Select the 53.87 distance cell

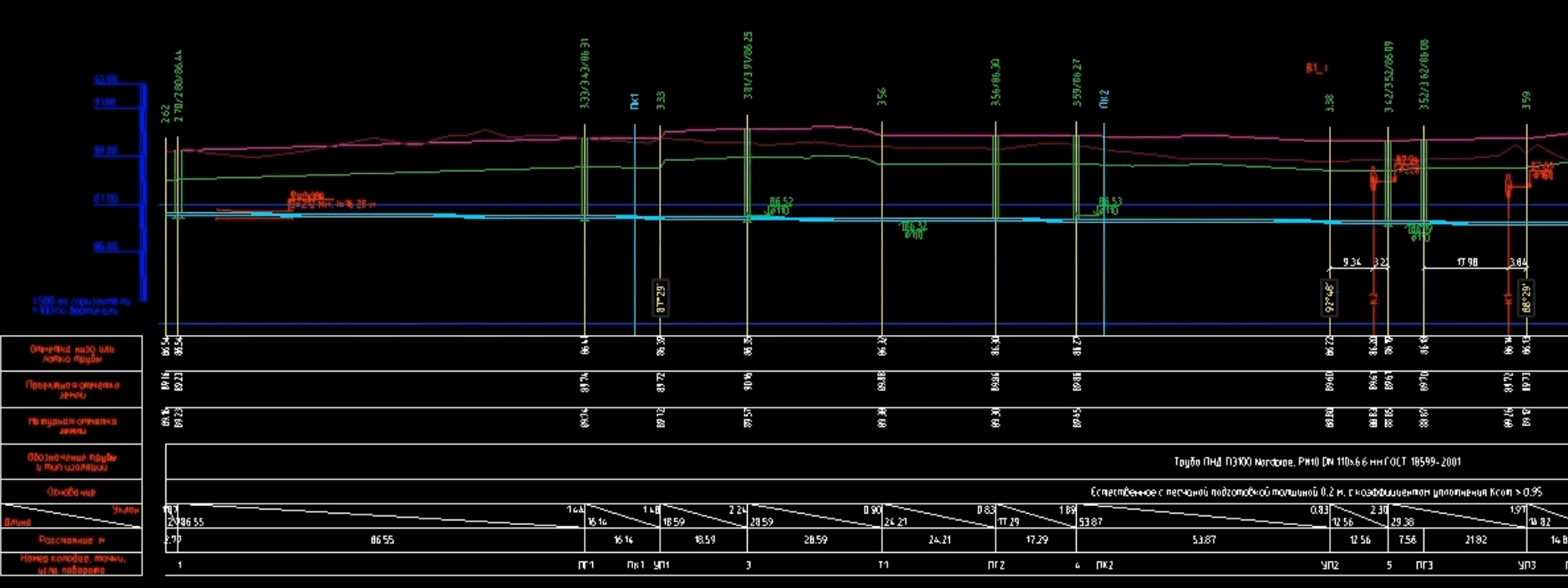click(1204, 540)
